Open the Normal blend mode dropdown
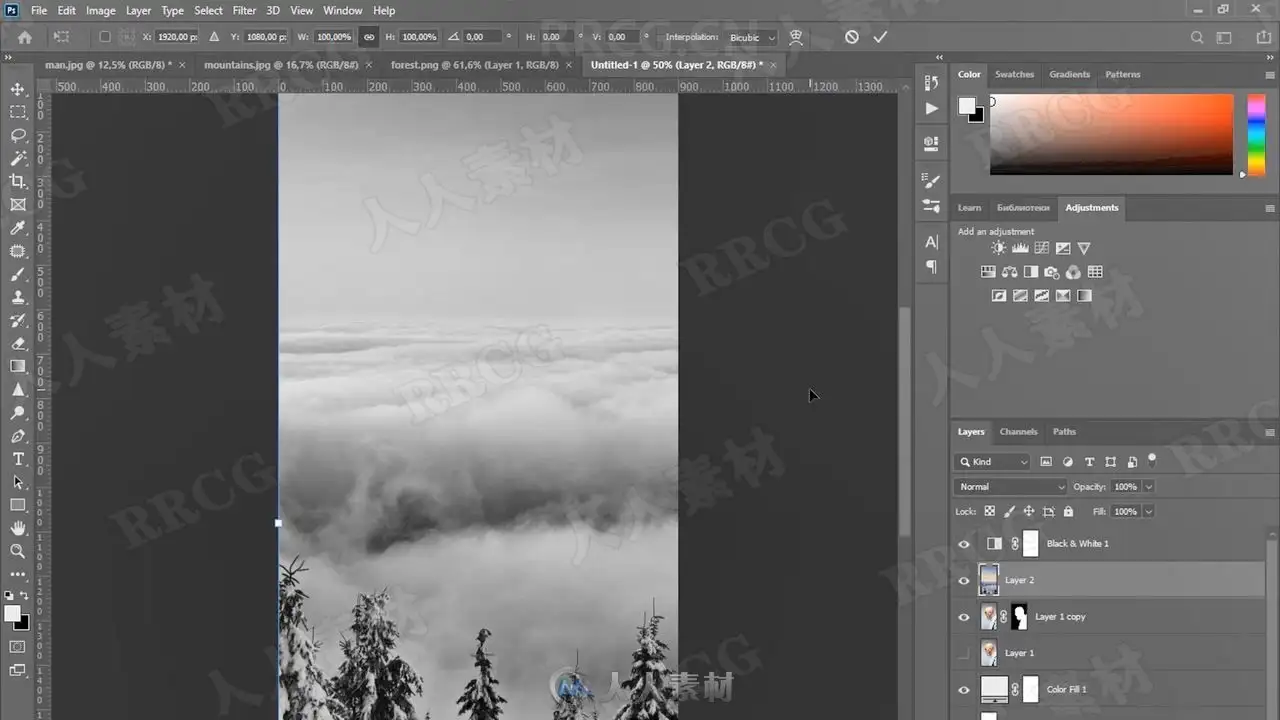Screen dimensions: 1280x720 (1011, 486)
